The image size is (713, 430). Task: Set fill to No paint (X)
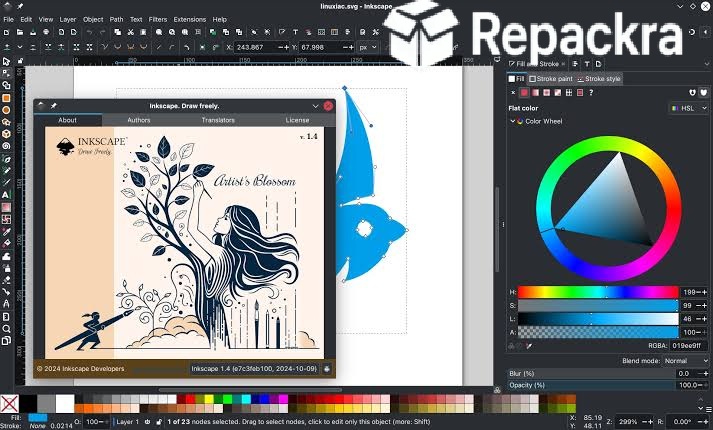pos(513,93)
